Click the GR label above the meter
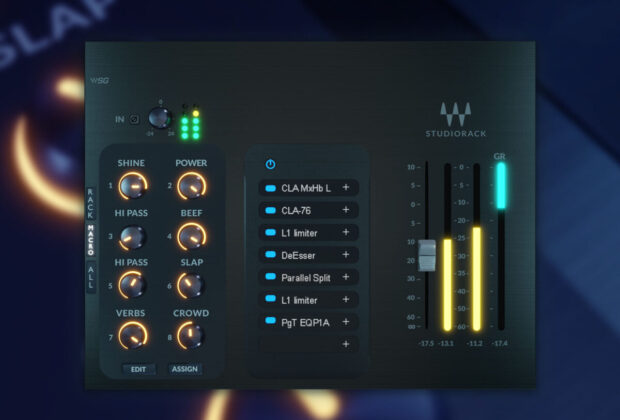 pyautogui.click(x=499, y=156)
